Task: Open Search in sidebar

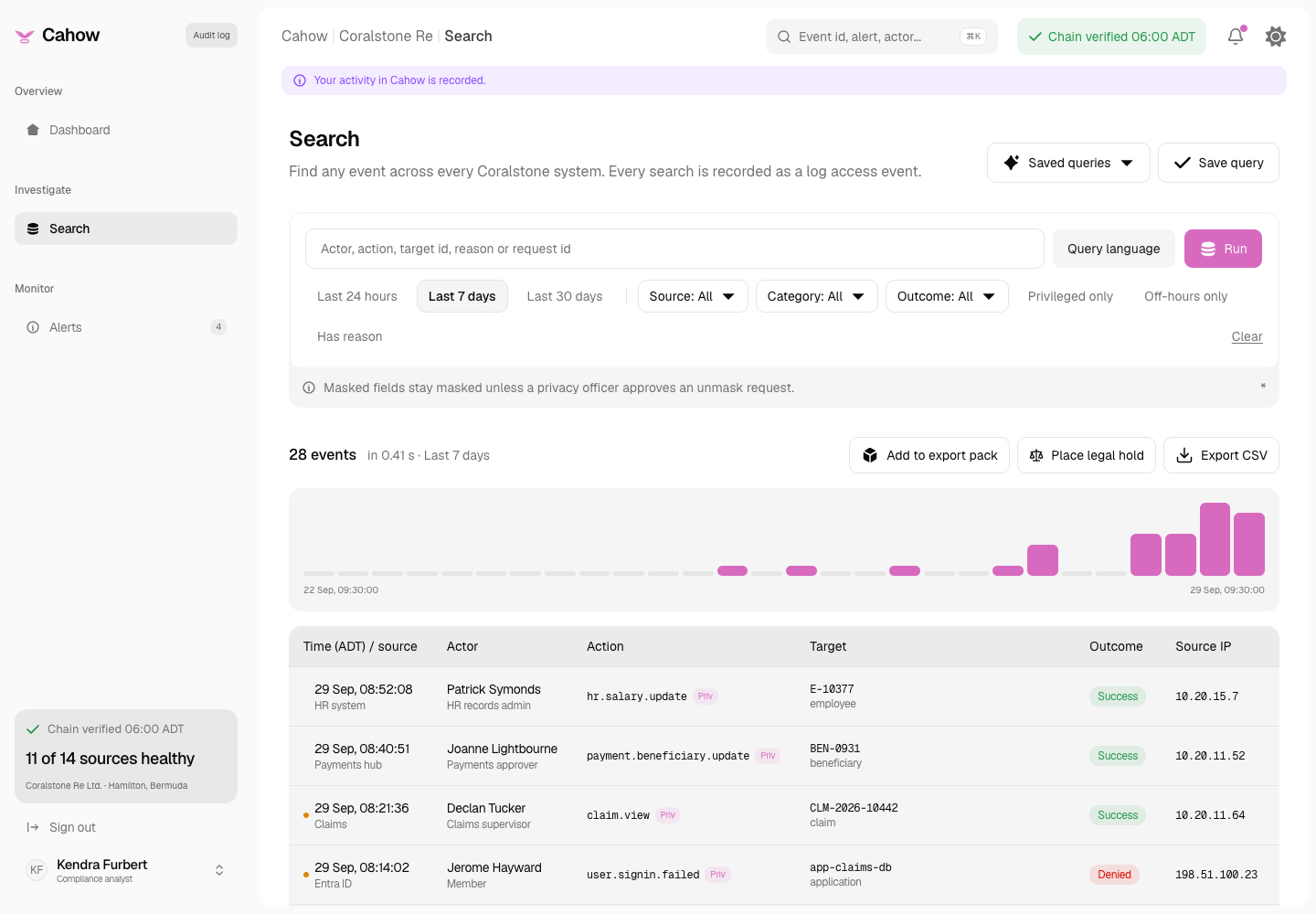Action: point(126,228)
